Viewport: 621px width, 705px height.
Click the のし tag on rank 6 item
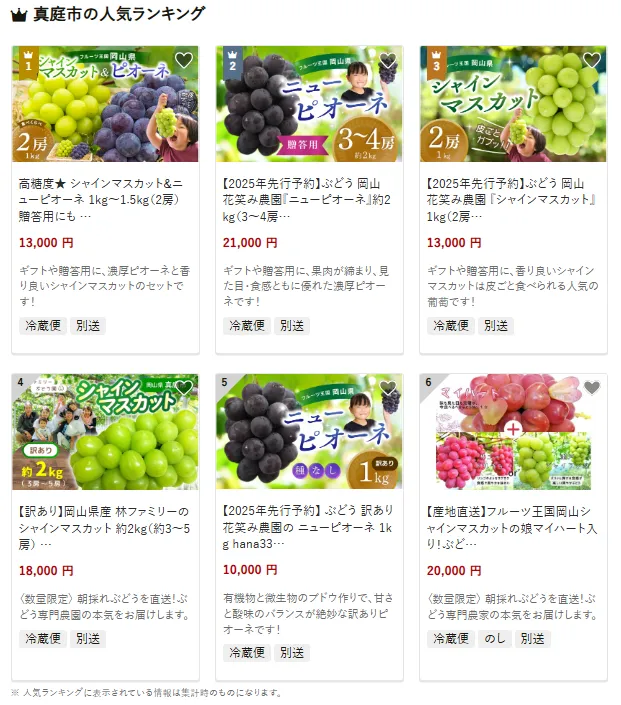495,639
